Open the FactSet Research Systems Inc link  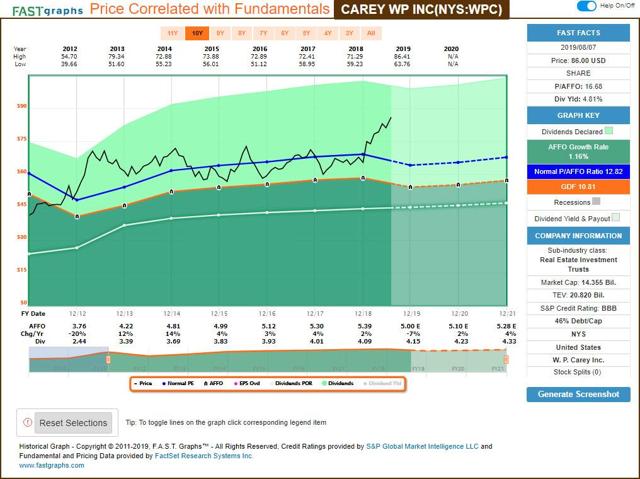click(203, 456)
